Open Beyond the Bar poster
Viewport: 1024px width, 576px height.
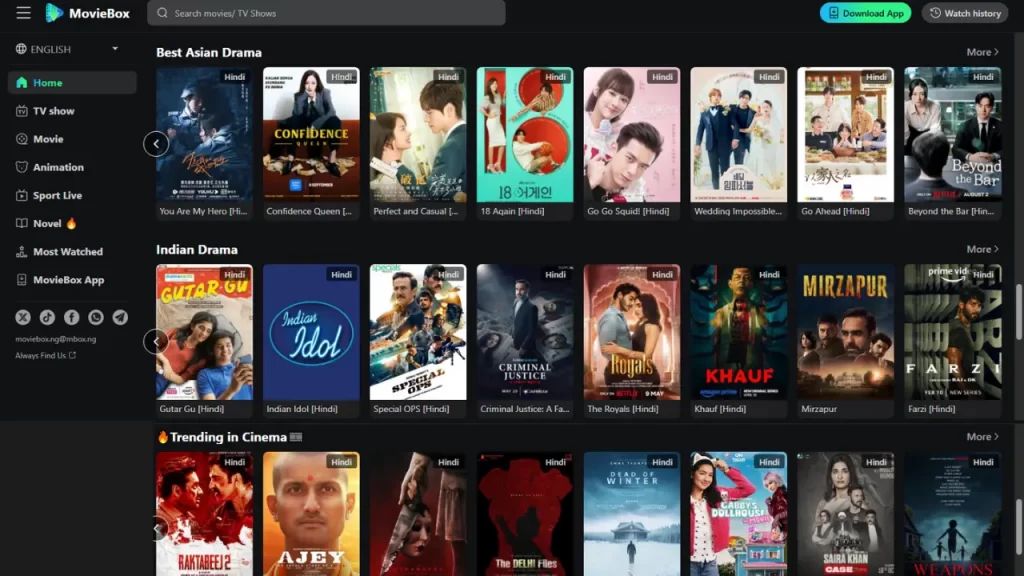point(952,135)
